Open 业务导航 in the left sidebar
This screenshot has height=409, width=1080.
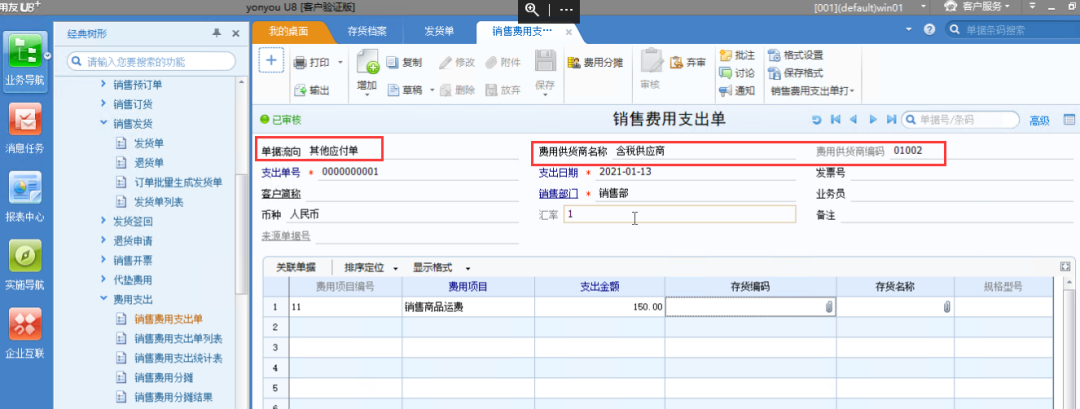[25, 61]
